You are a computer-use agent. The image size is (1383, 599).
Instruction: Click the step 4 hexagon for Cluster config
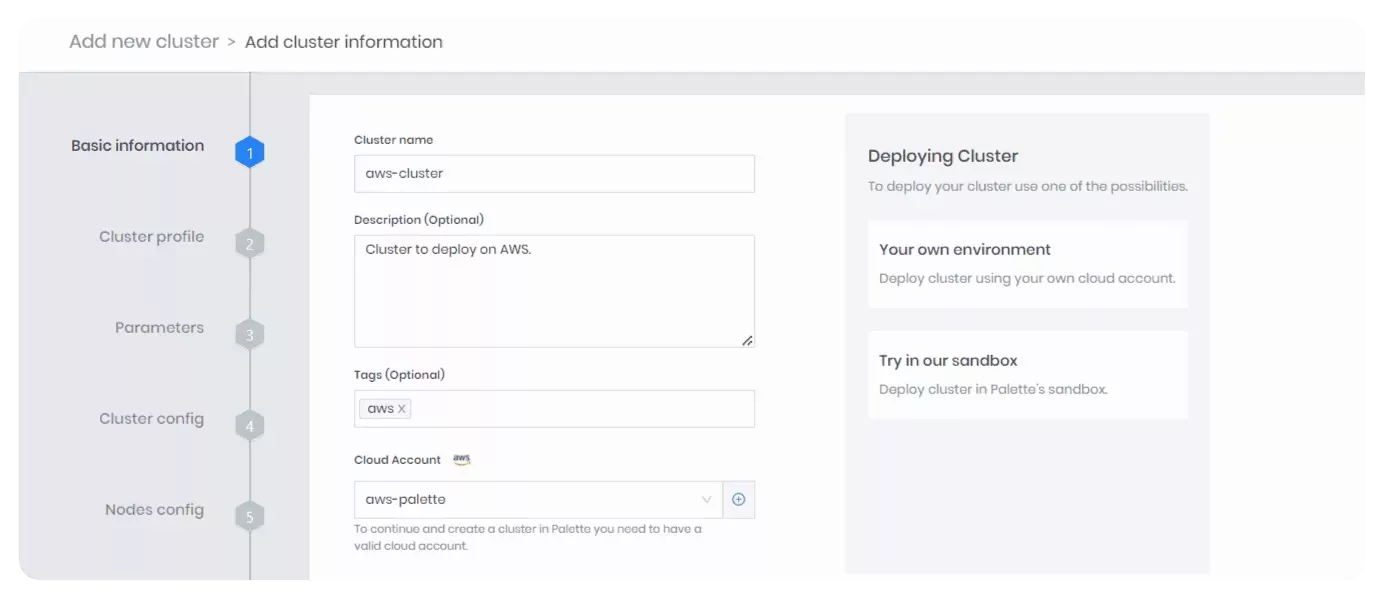point(250,426)
